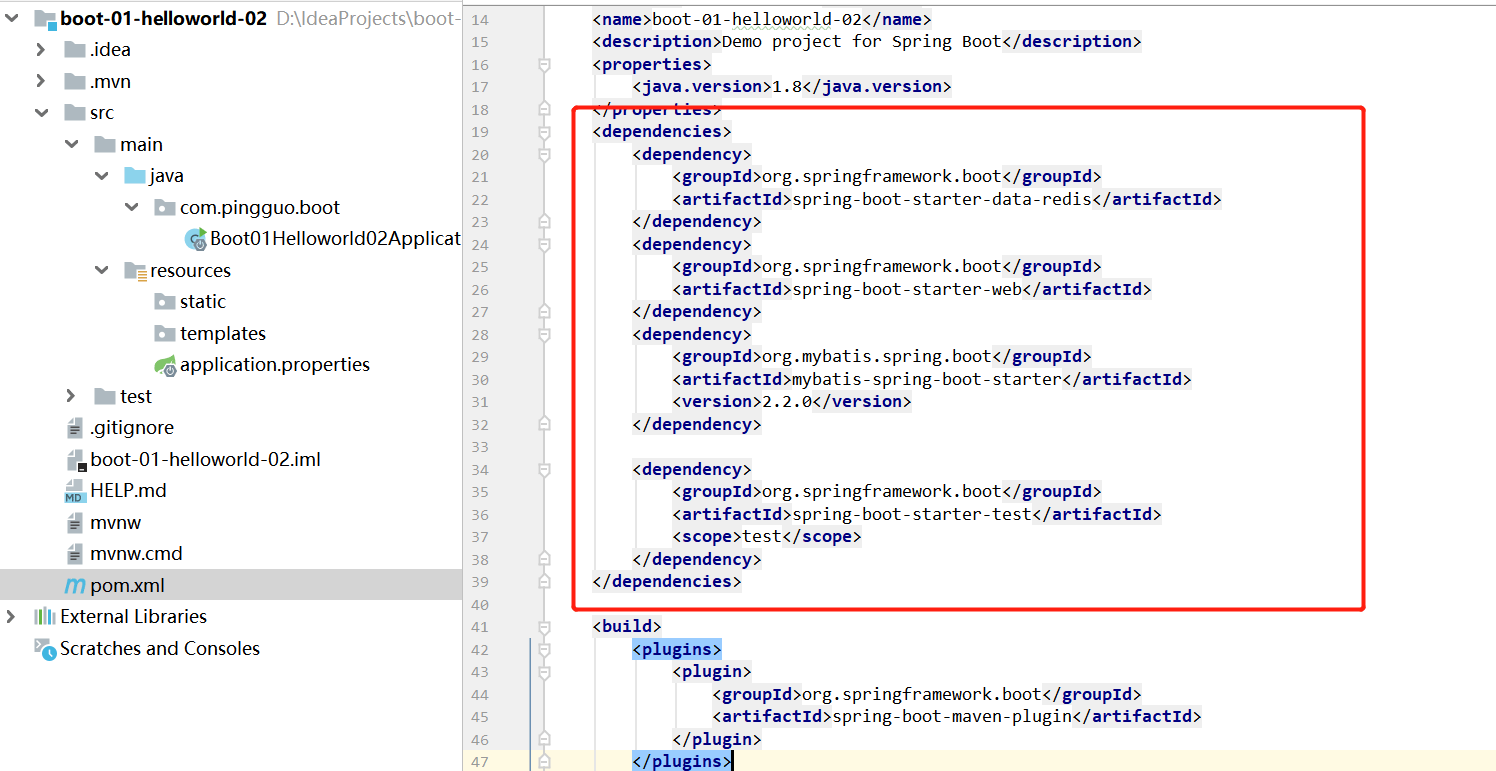The height and width of the screenshot is (771, 1496).
Task: Click the resources folder icon
Action: point(135,270)
